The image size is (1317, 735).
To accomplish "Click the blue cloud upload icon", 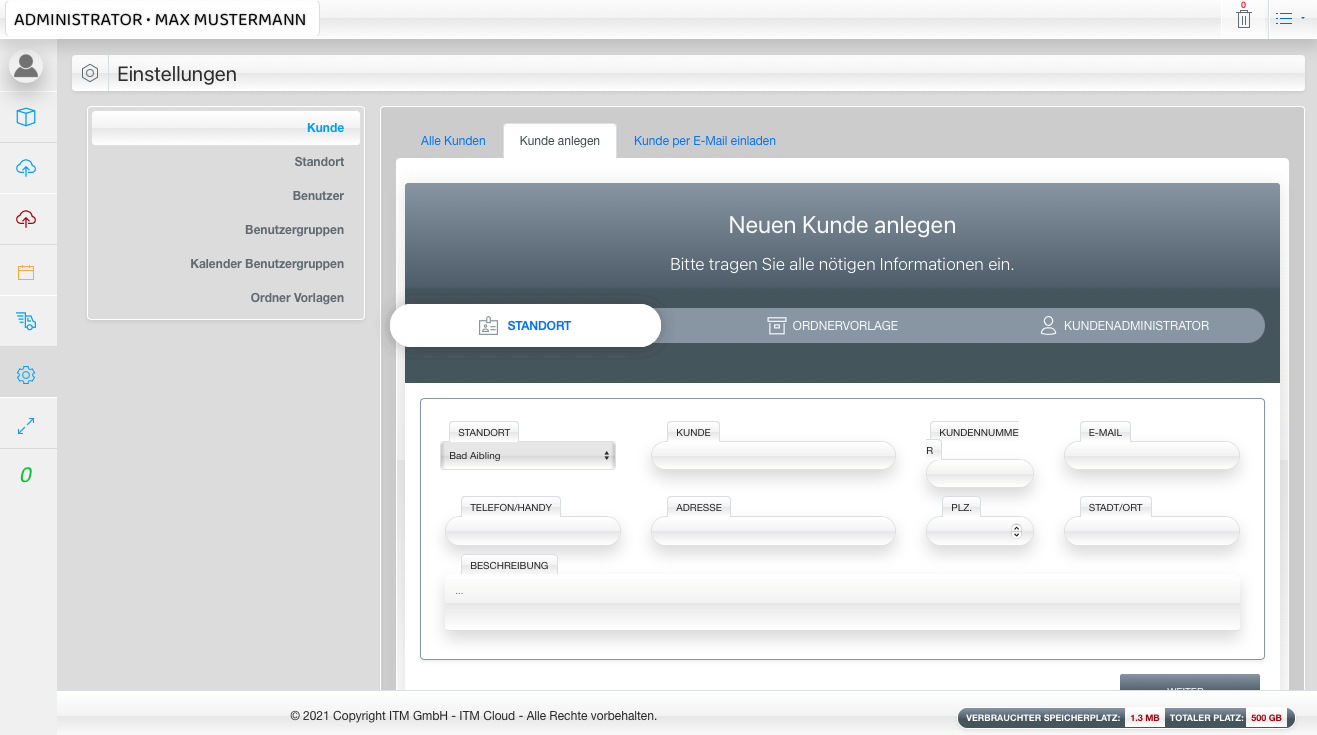I will pos(26,168).
